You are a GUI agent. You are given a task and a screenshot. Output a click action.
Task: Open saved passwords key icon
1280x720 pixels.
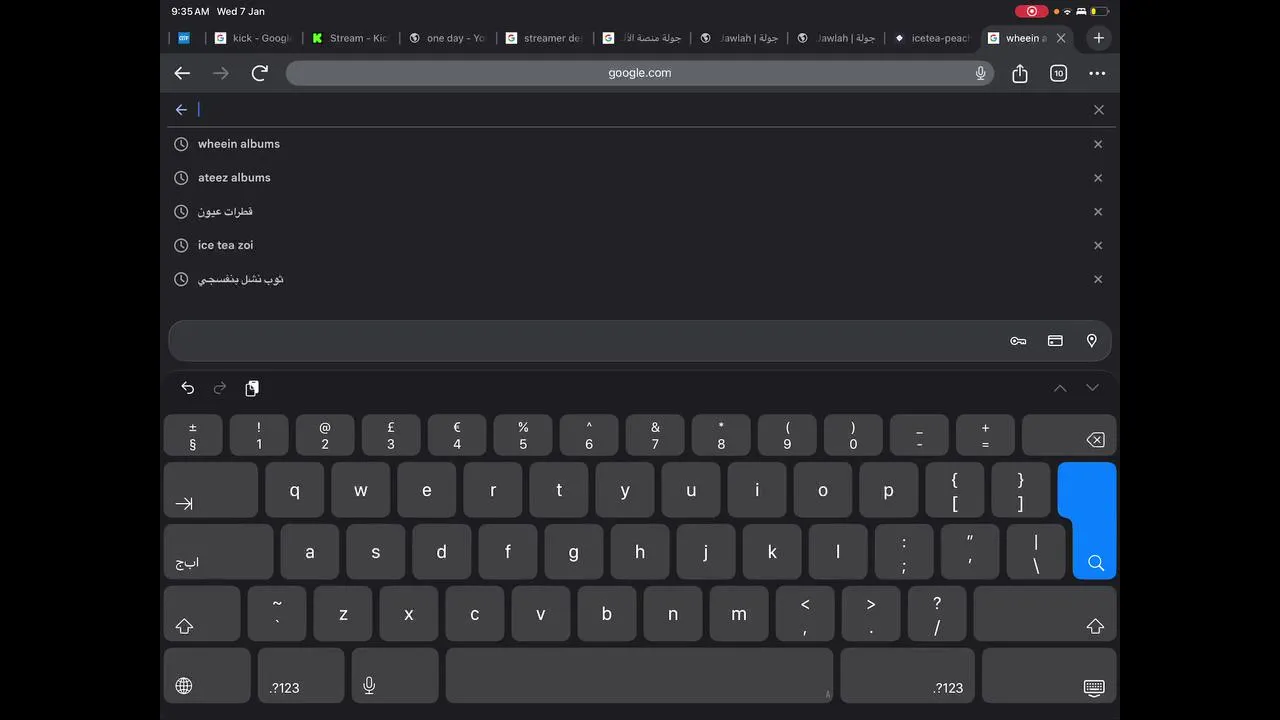click(1018, 341)
